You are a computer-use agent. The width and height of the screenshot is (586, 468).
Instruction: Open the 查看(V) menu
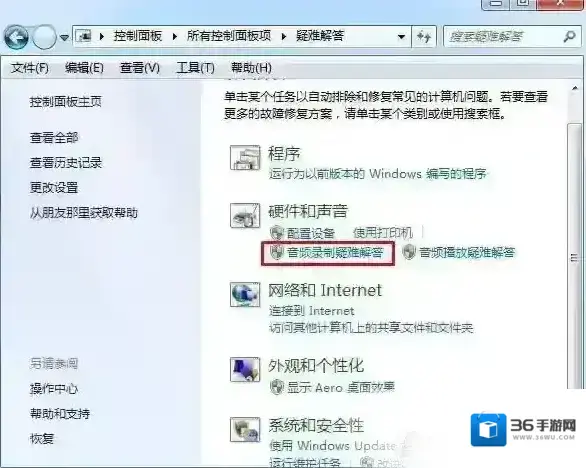click(x=140, y=68)
